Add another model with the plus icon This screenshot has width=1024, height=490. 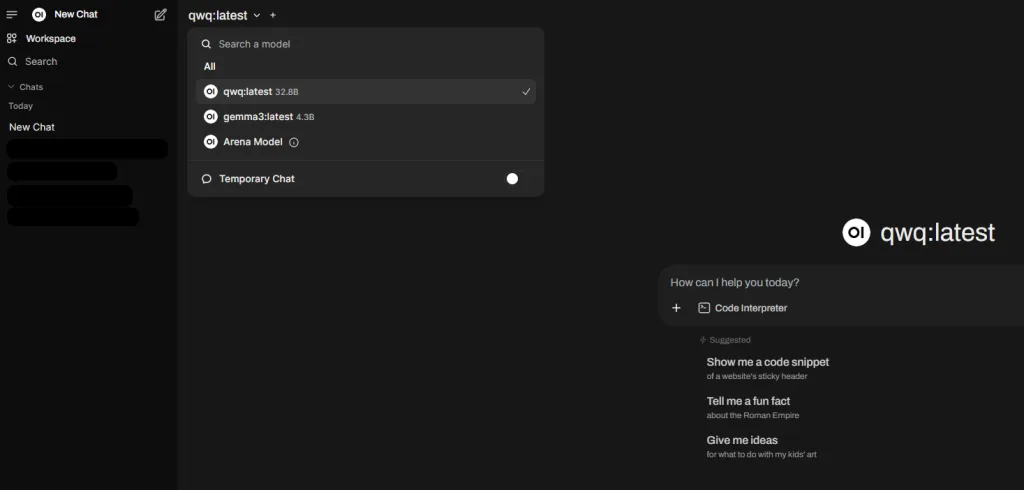tap(273, 15)
